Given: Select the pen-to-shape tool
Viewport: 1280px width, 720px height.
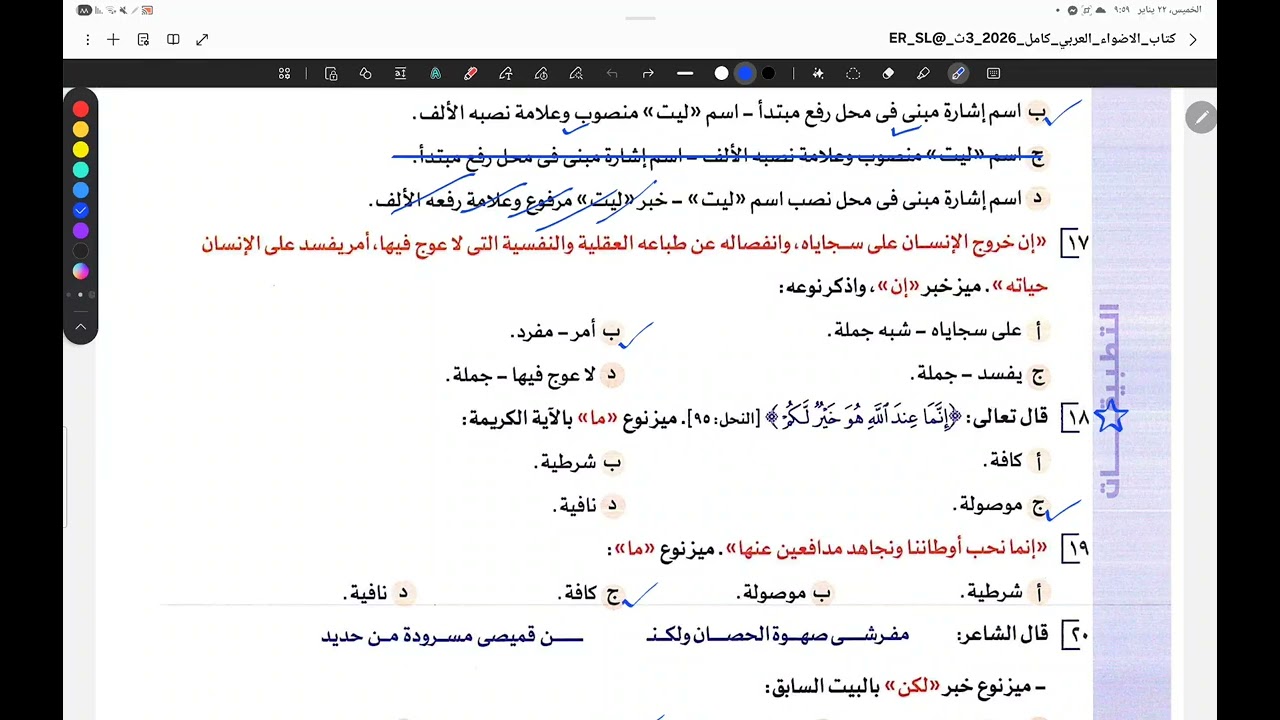Looking at the screenshot, I should click(x=541, y=73).
